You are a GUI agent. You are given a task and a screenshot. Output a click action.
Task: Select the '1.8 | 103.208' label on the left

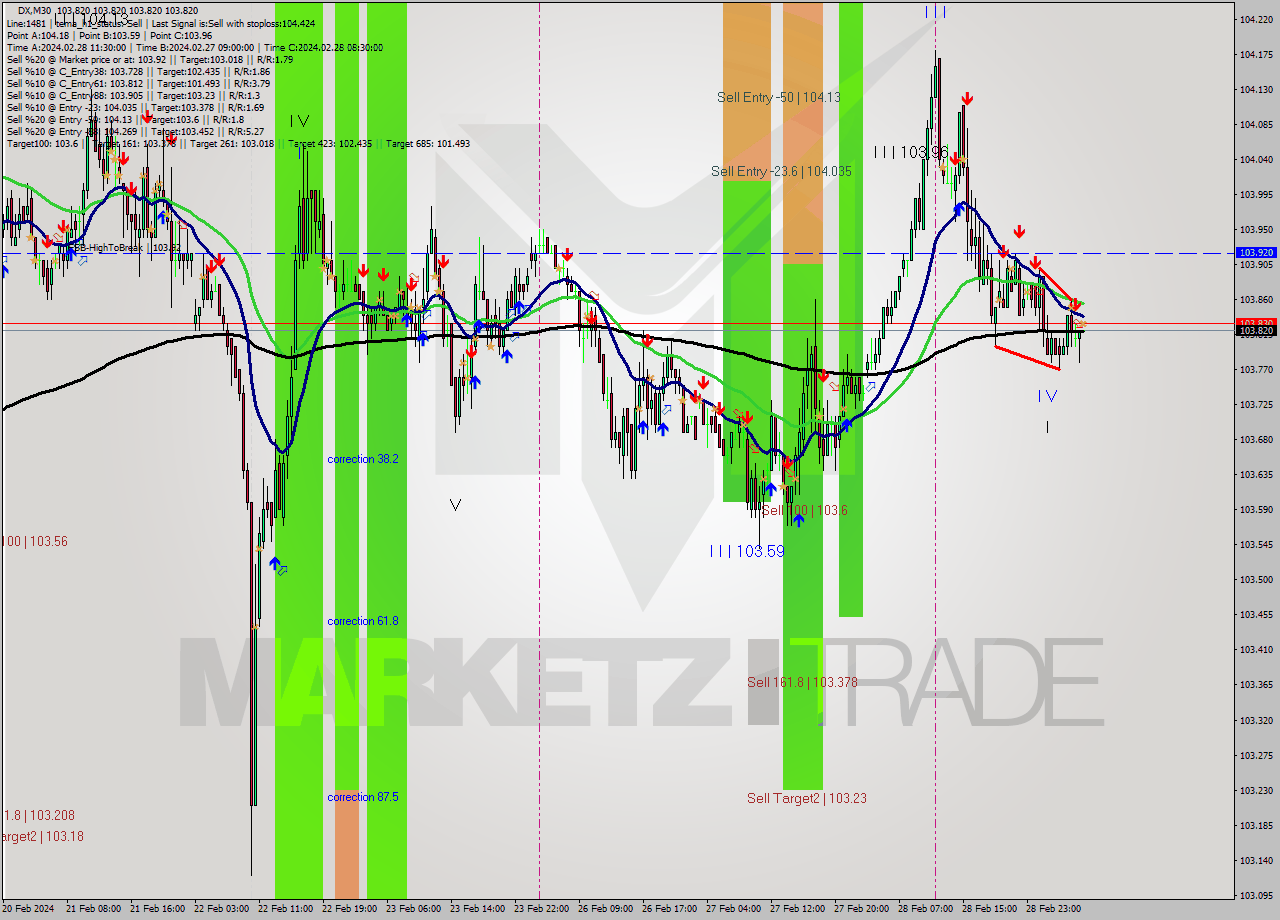coord(37,815)
